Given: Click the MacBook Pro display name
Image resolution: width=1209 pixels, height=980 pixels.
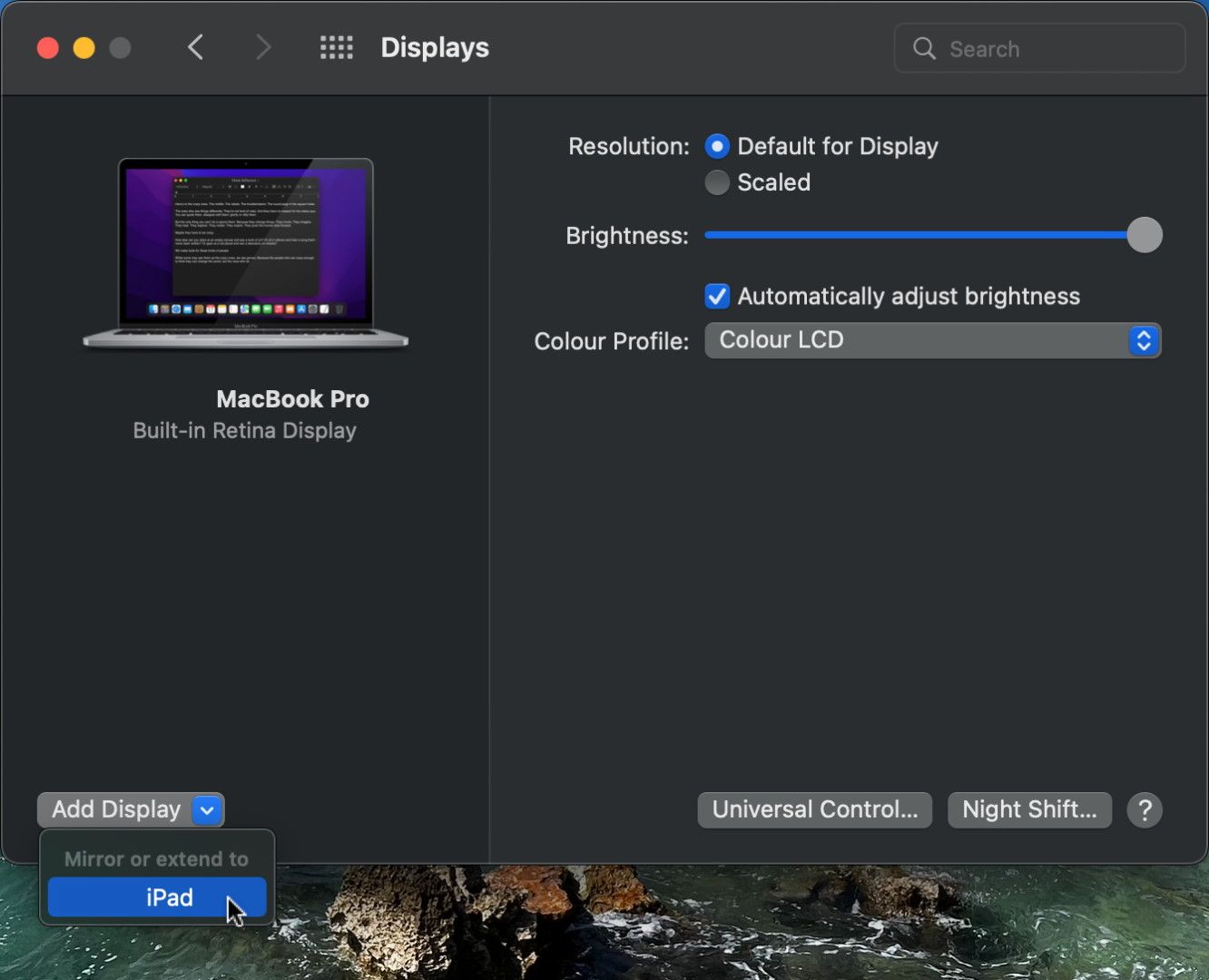Looking at the screenshot, I should click(x=292, y=399).
